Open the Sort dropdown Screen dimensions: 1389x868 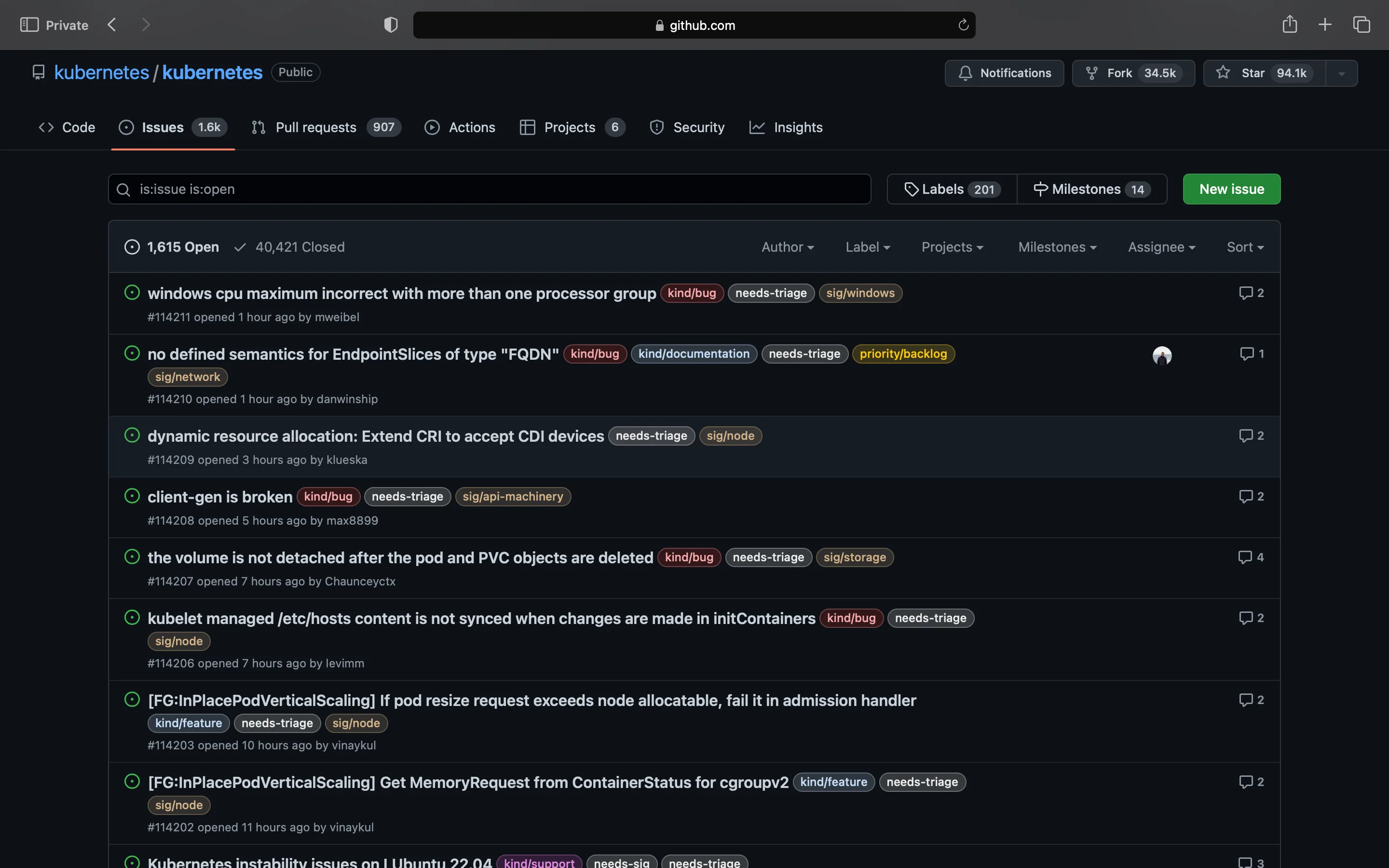pos(1245,247)
